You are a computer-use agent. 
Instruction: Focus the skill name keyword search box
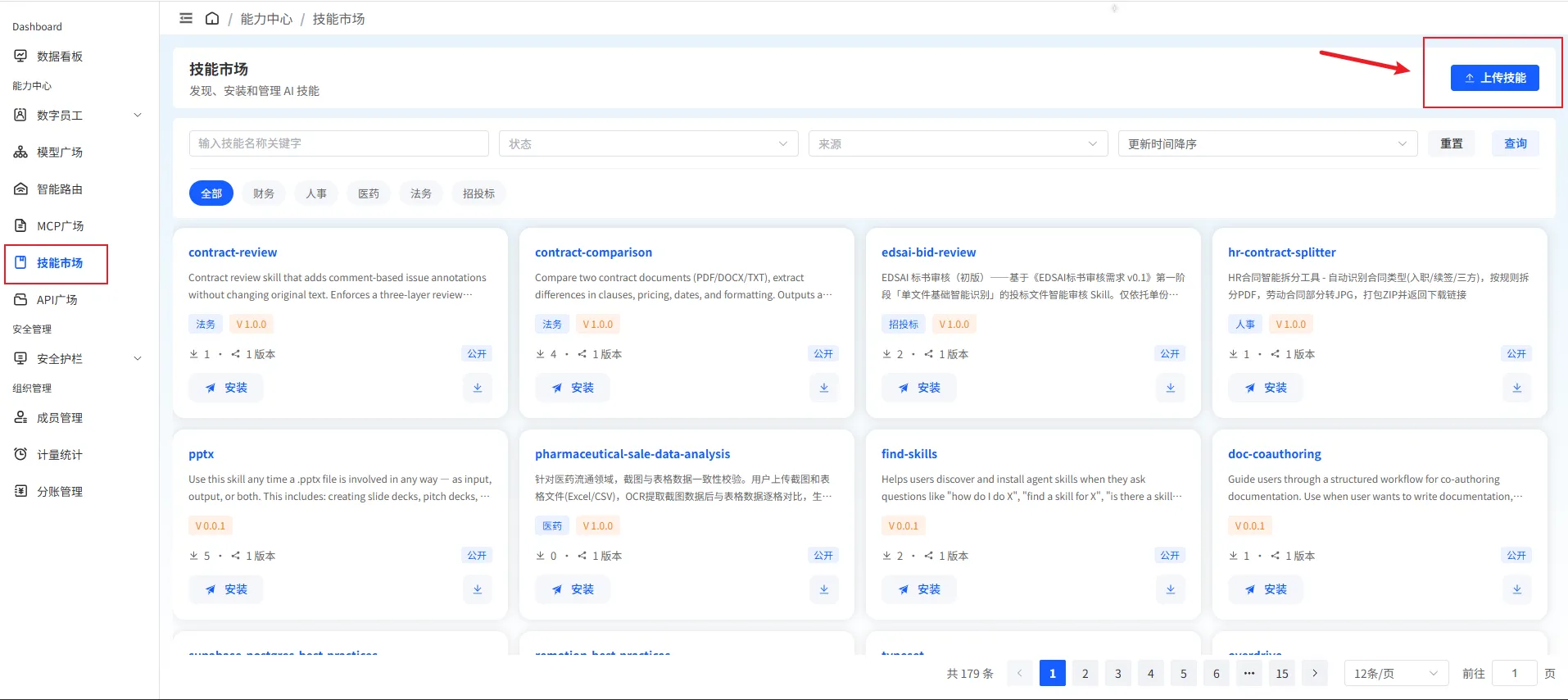click(339, 143)
